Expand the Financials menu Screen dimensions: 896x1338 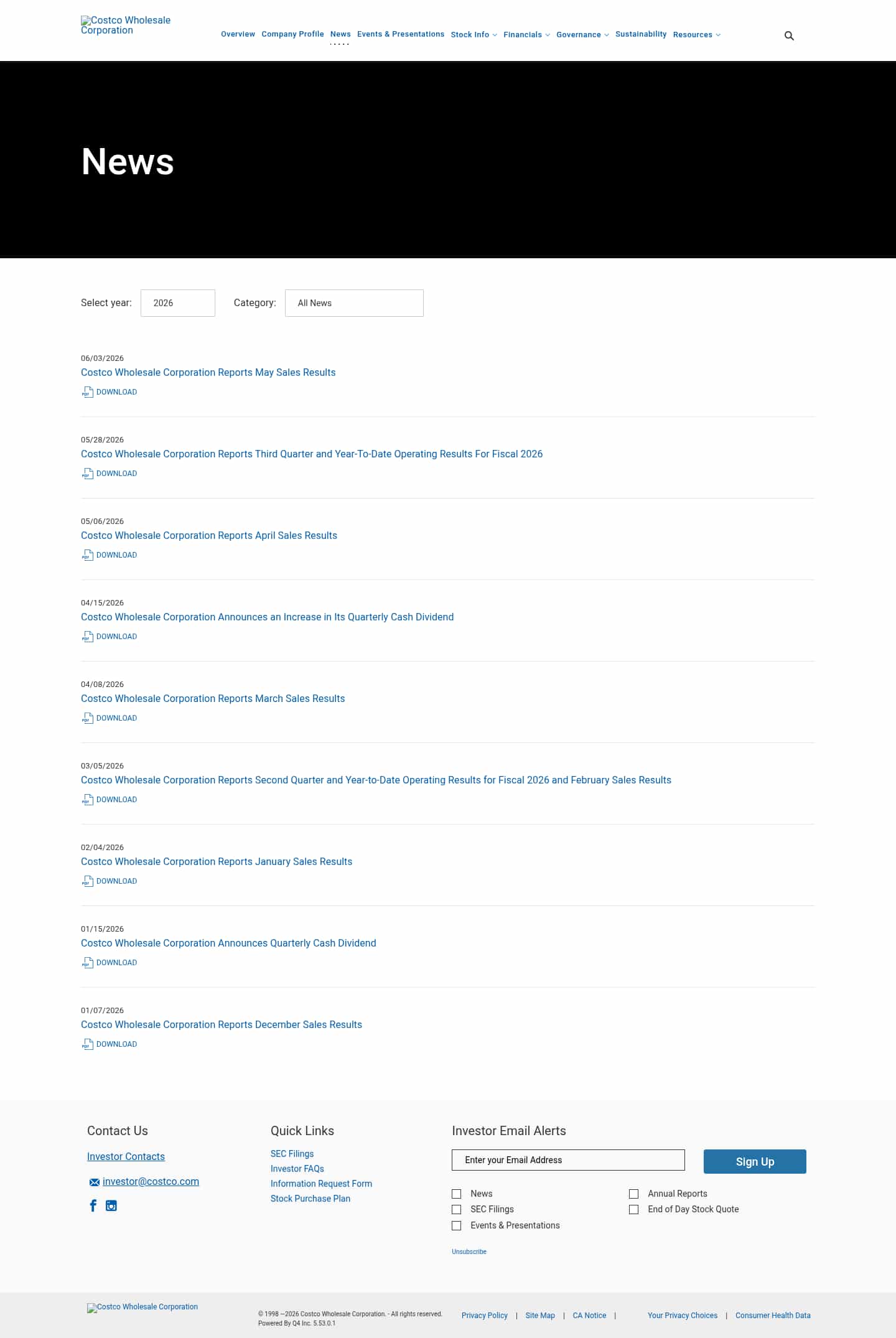coord(526,35)
